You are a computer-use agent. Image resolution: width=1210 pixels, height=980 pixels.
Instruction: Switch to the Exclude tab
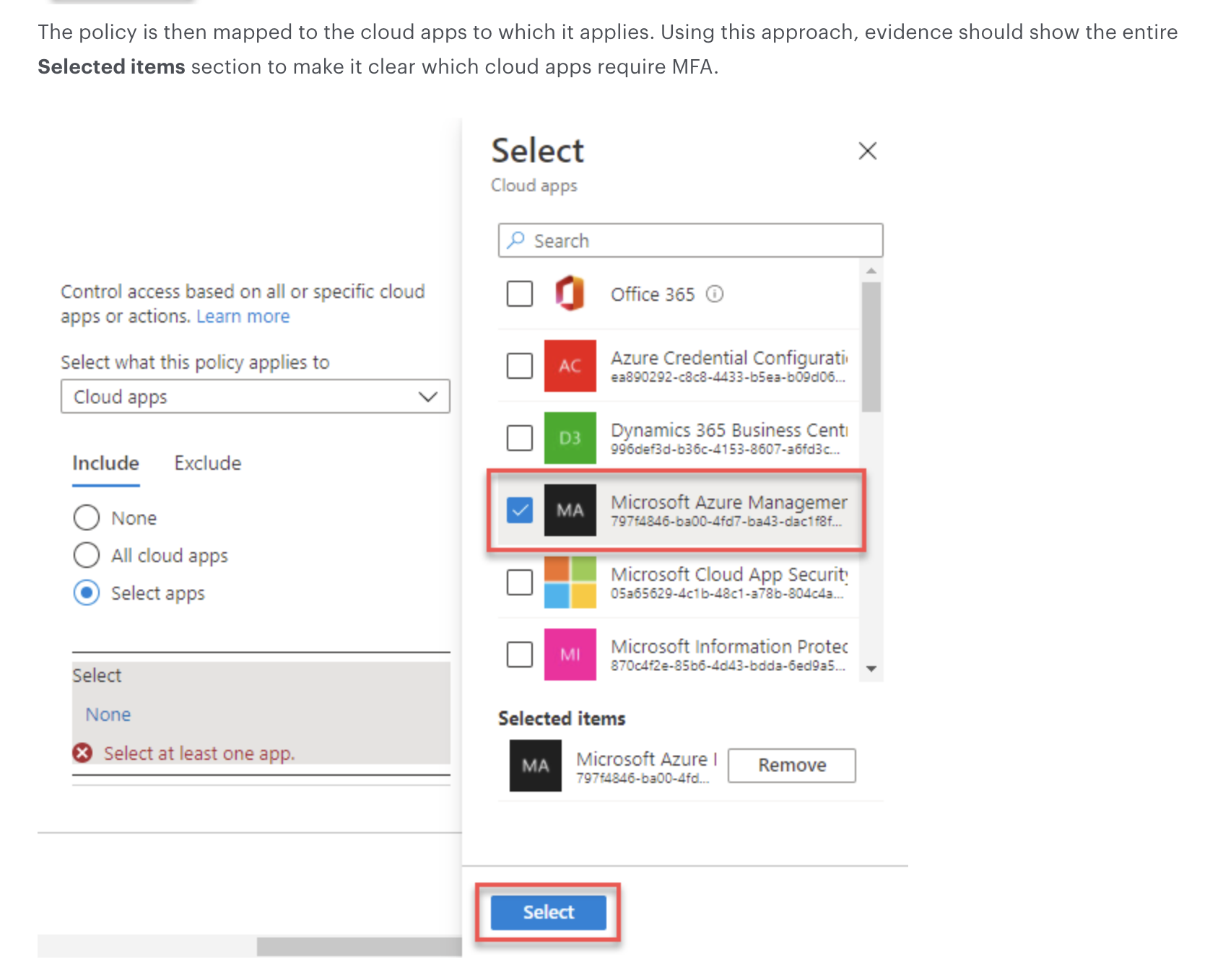click(x=208, y=463)
